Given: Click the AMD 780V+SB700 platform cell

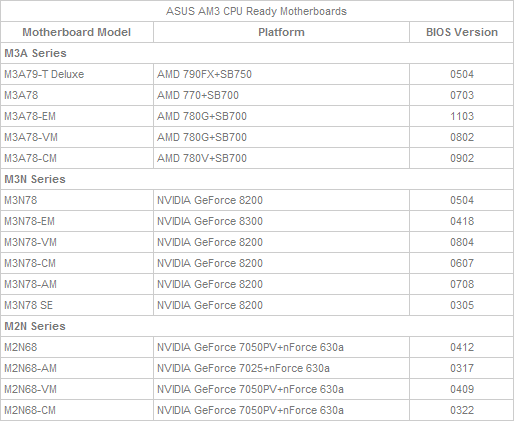Looking at the screenshot, I should tap(281, 158).
